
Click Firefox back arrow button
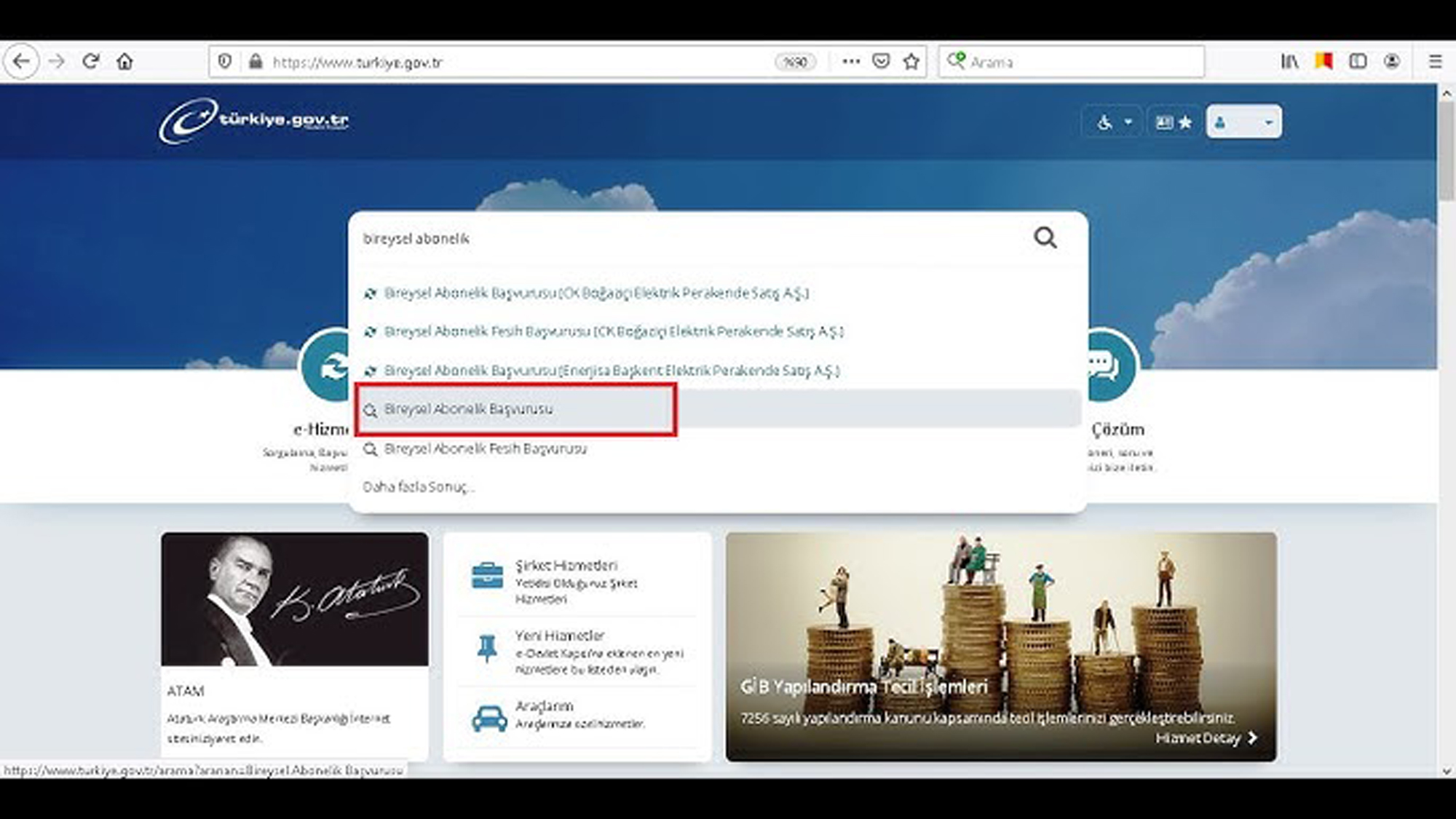(x=22, y=62)
